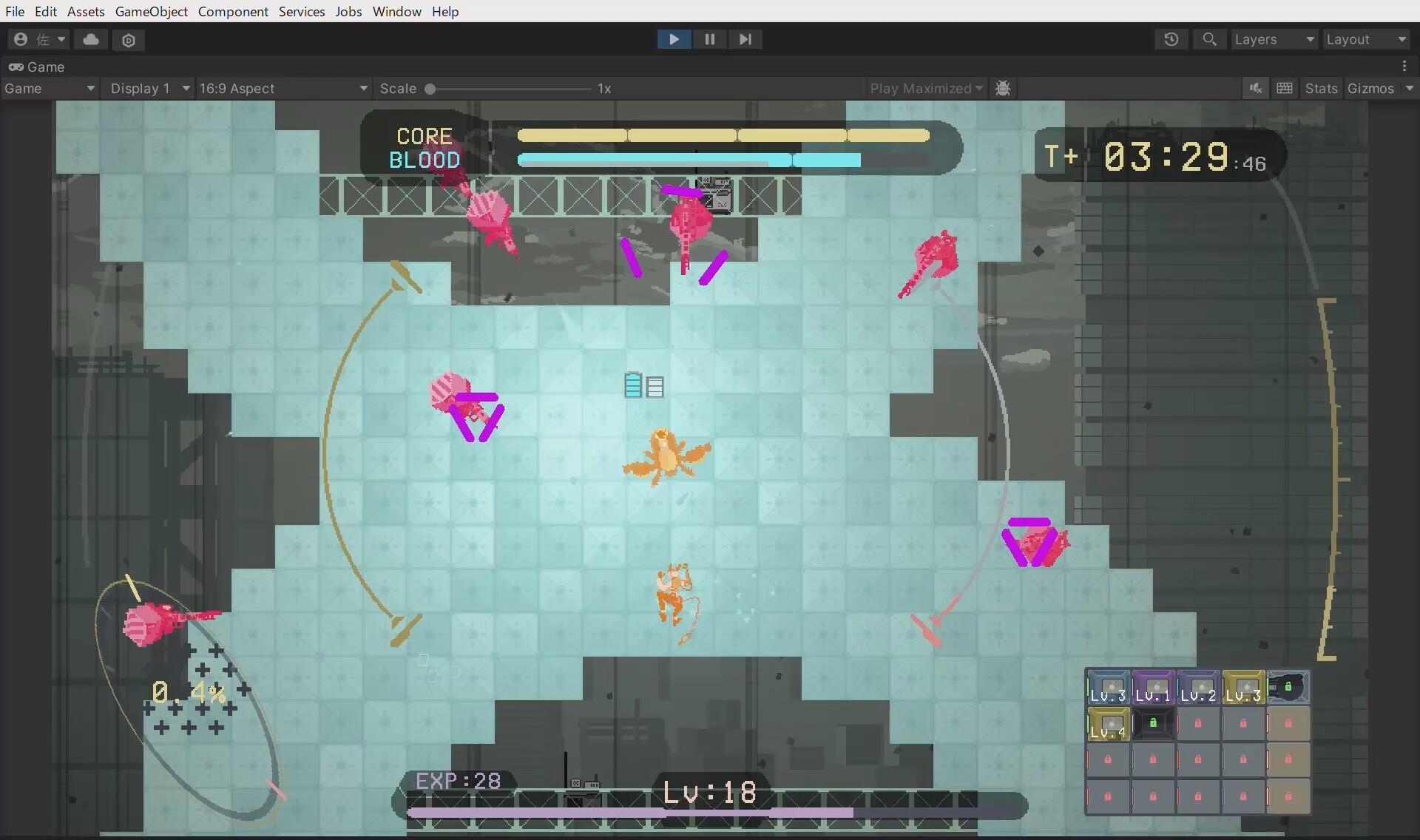Step forward one frame
The image size is (1420, 840).
coord(745,39)
